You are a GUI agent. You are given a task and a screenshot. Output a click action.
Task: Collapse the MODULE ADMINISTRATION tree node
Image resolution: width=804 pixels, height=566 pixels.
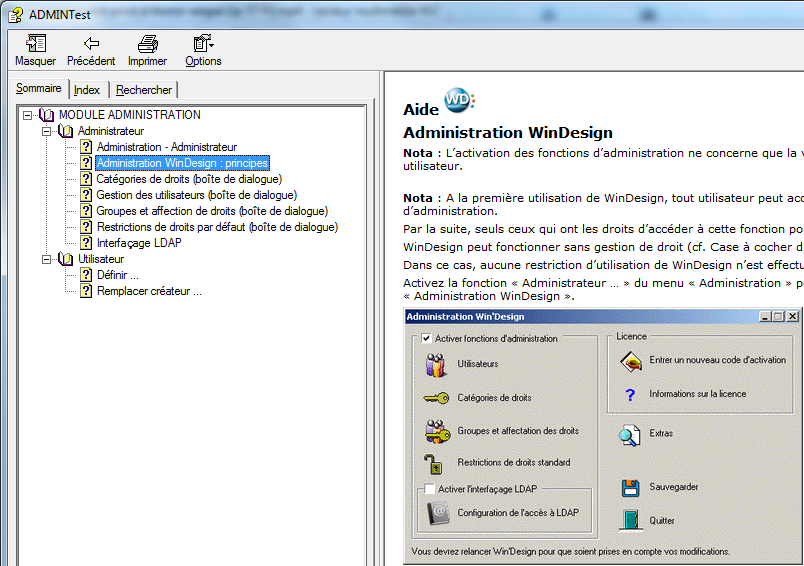coord(27,115)
